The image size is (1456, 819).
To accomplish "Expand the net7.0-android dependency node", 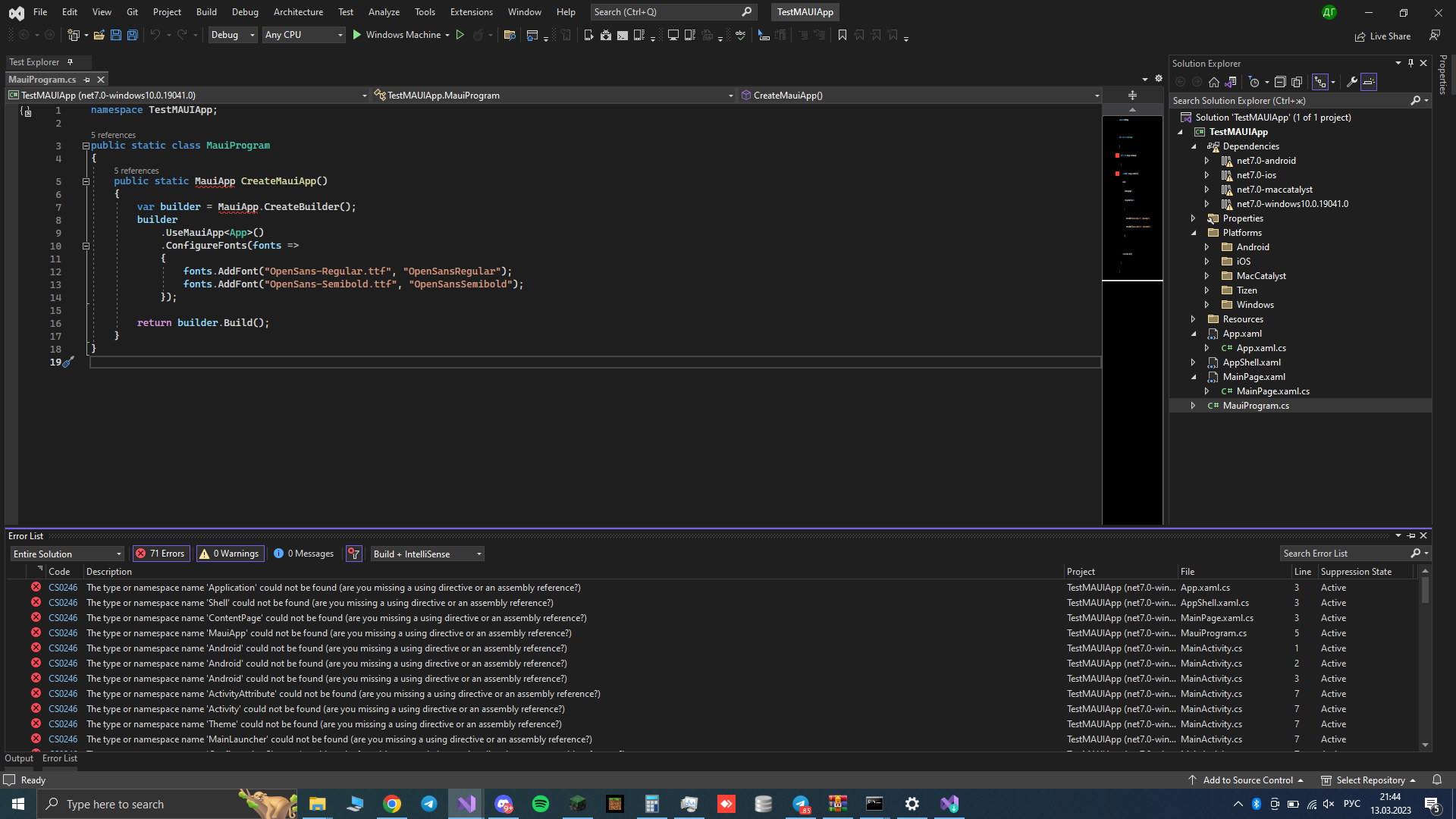I will pos(1207,161).
